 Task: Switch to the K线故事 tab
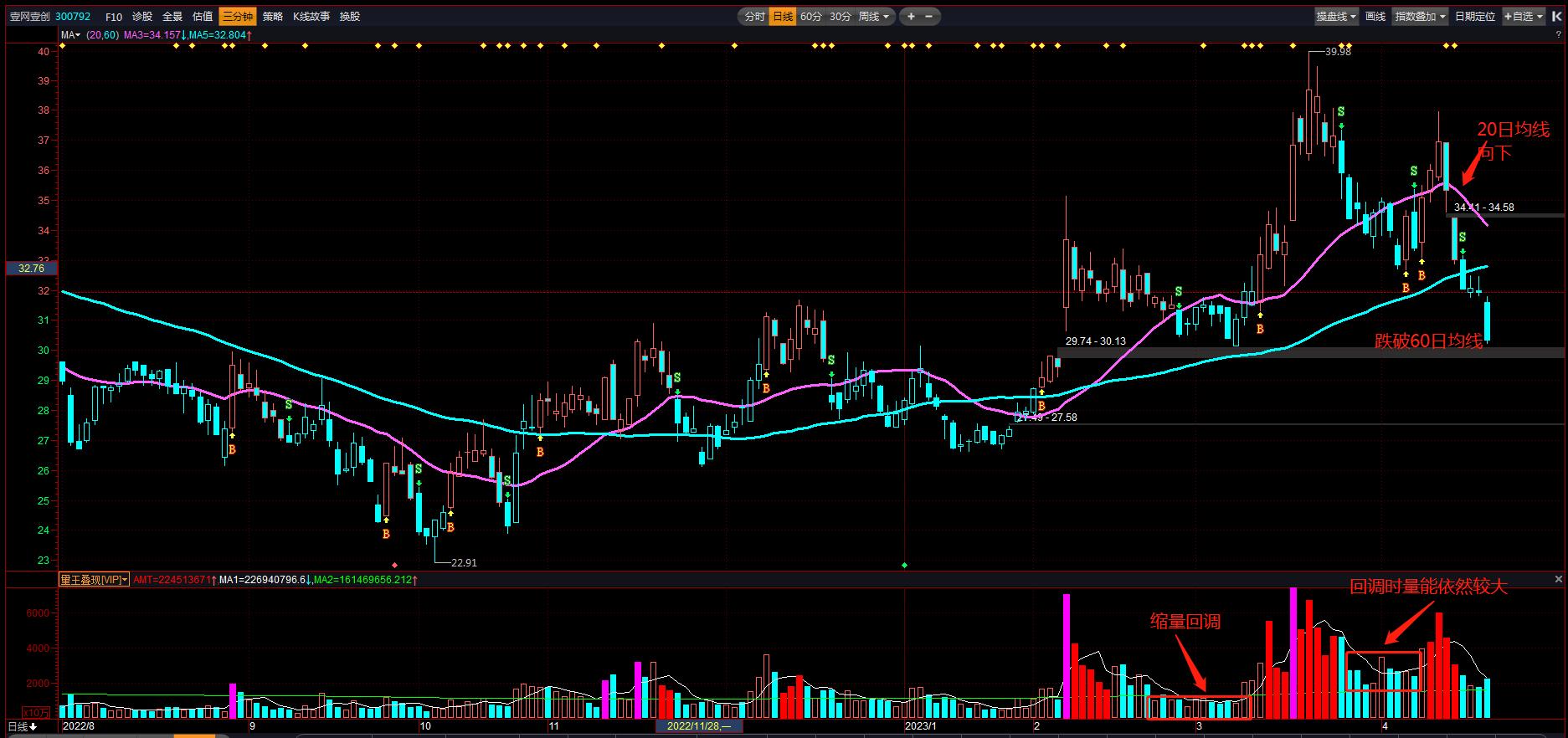[311, 17]
